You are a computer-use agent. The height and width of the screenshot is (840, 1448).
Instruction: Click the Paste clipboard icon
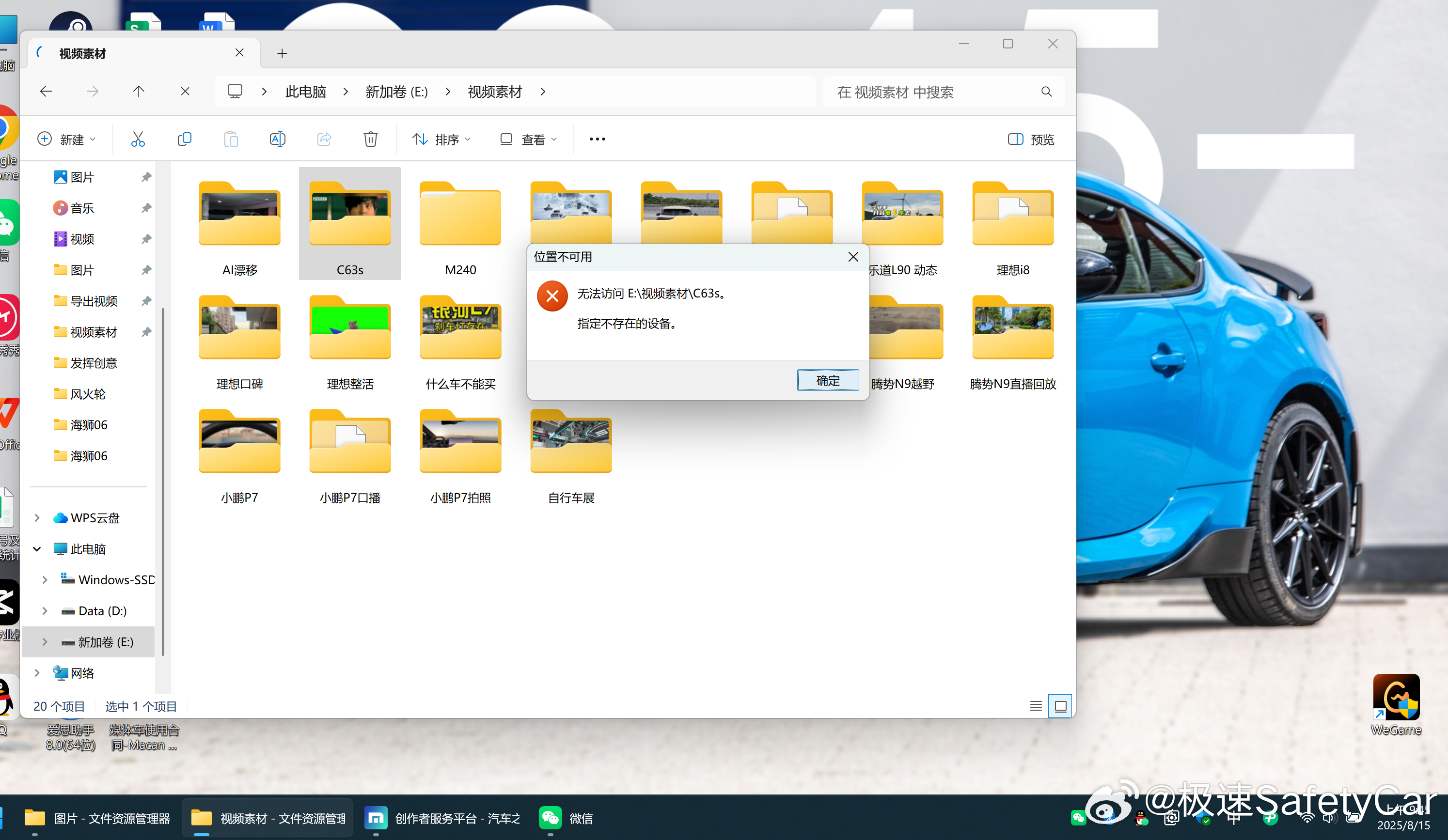click(x=231, y=139)
